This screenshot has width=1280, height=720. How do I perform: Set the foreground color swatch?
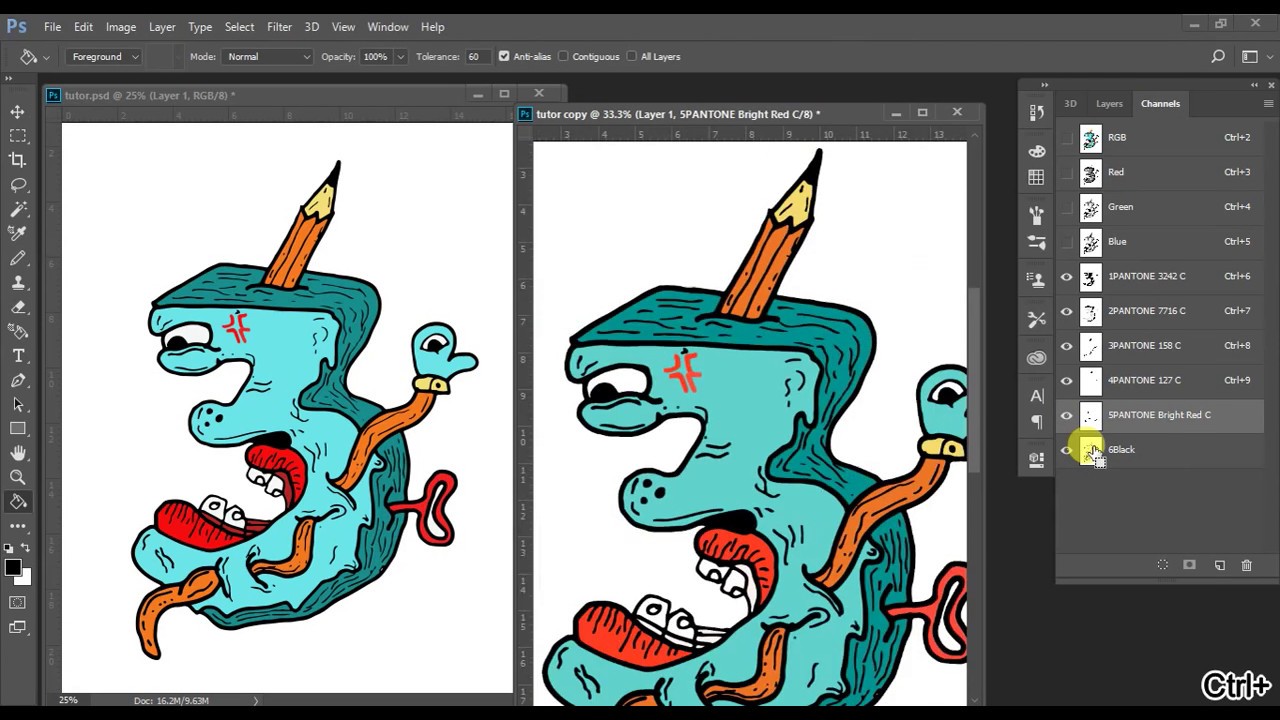[x=12, y=568]
